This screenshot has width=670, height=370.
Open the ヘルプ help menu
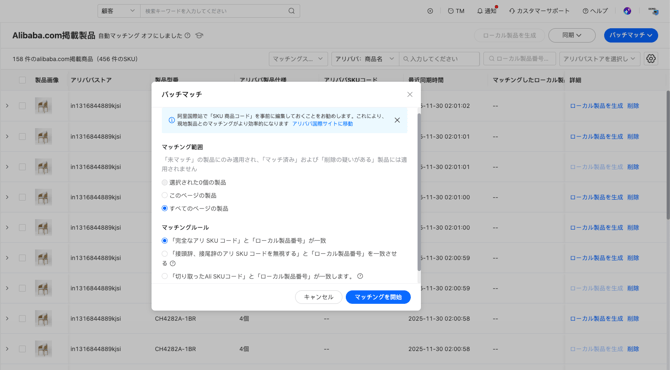pyautogui.click(x=595, y=11)
